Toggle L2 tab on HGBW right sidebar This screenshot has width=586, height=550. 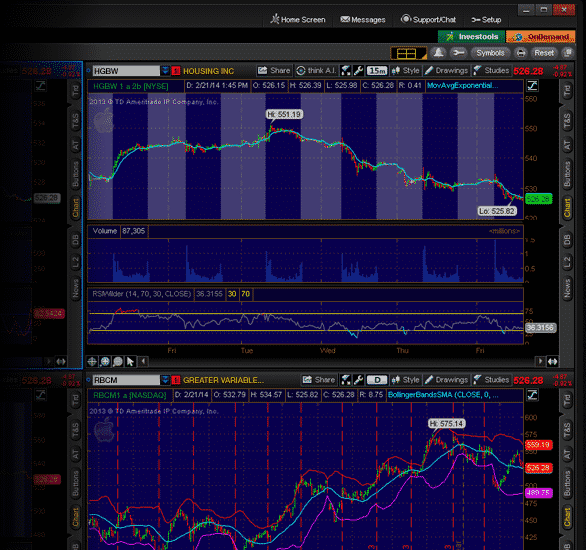point(567,262)
